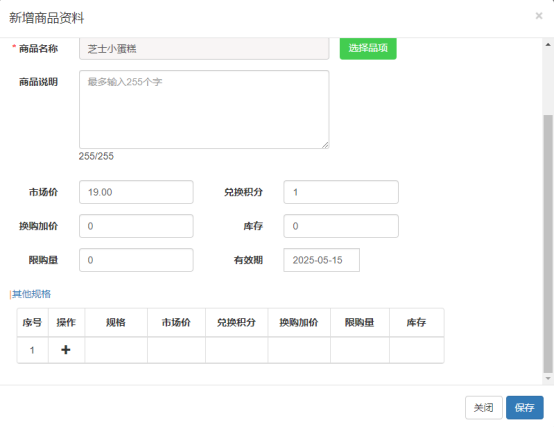Click the 选择品项 green button
Screen dimensions: 554x427
[368, 48]
